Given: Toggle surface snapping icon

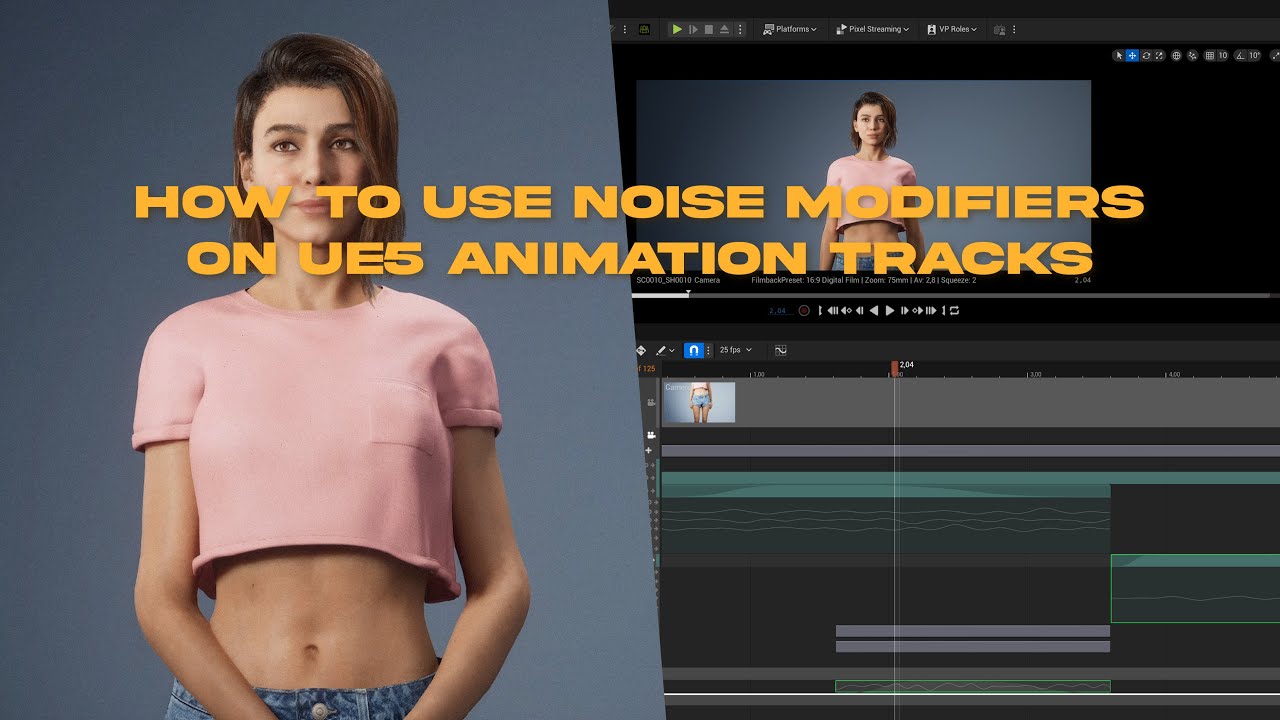Looking at the screenshot, I should coord(1192,55).
